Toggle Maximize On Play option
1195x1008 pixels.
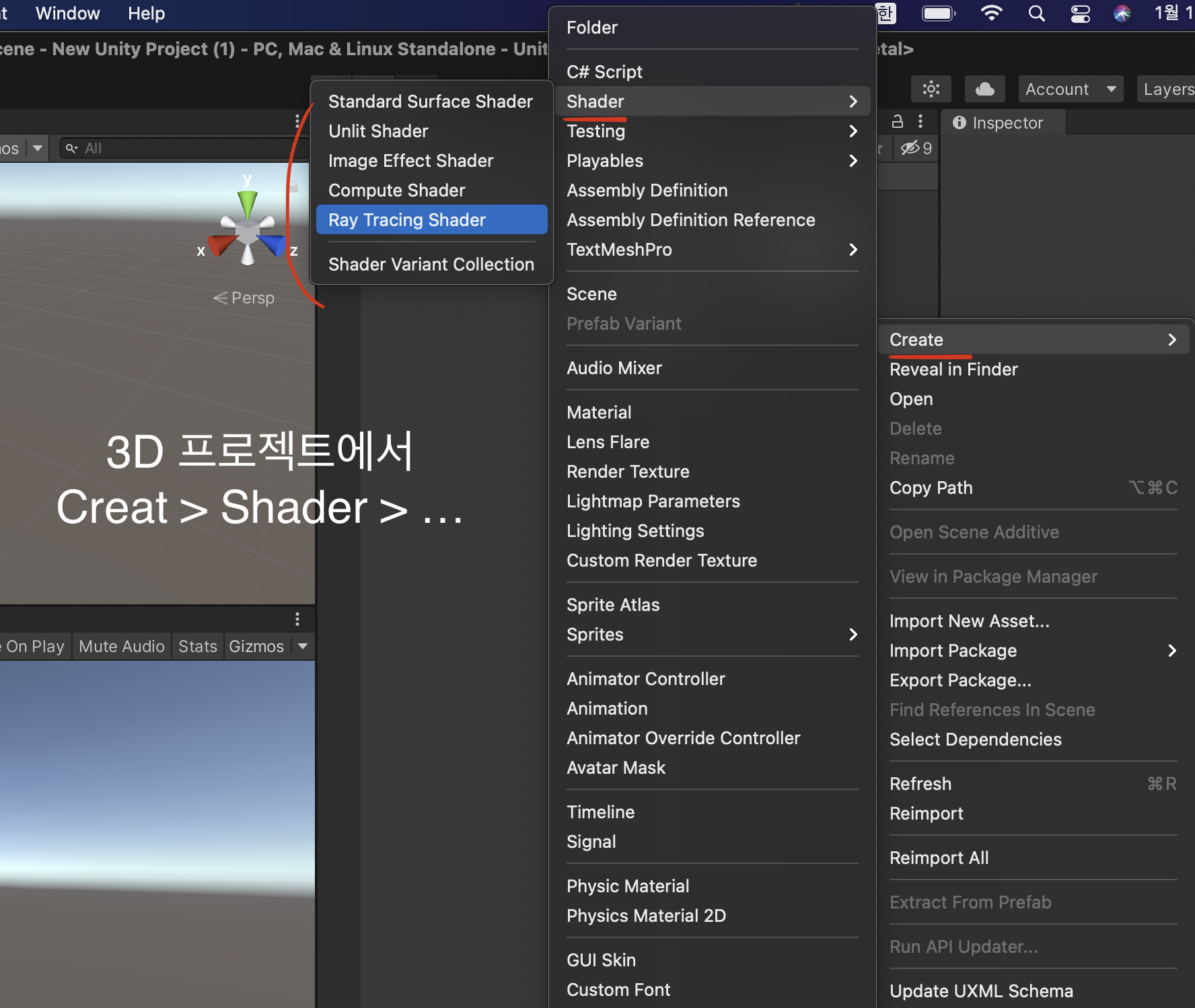pos(35,646)
